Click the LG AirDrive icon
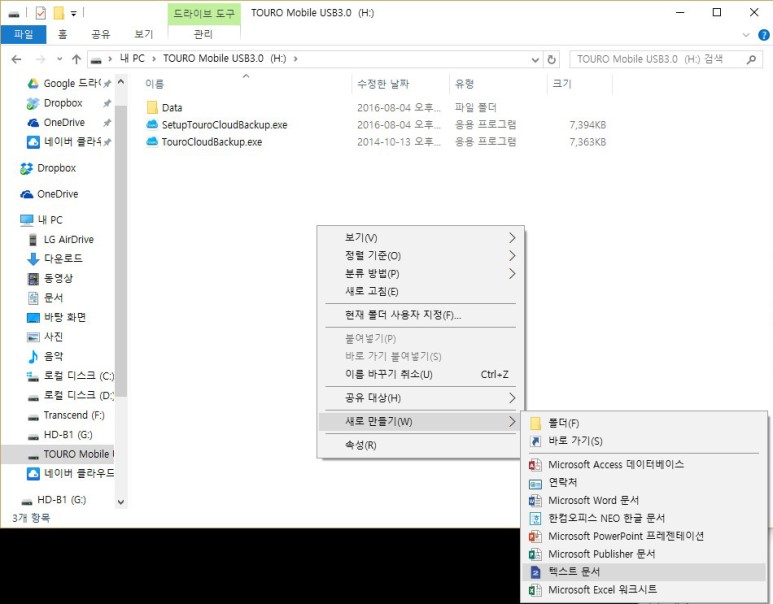Screen dimensions: 773x604 click(33, 240)
